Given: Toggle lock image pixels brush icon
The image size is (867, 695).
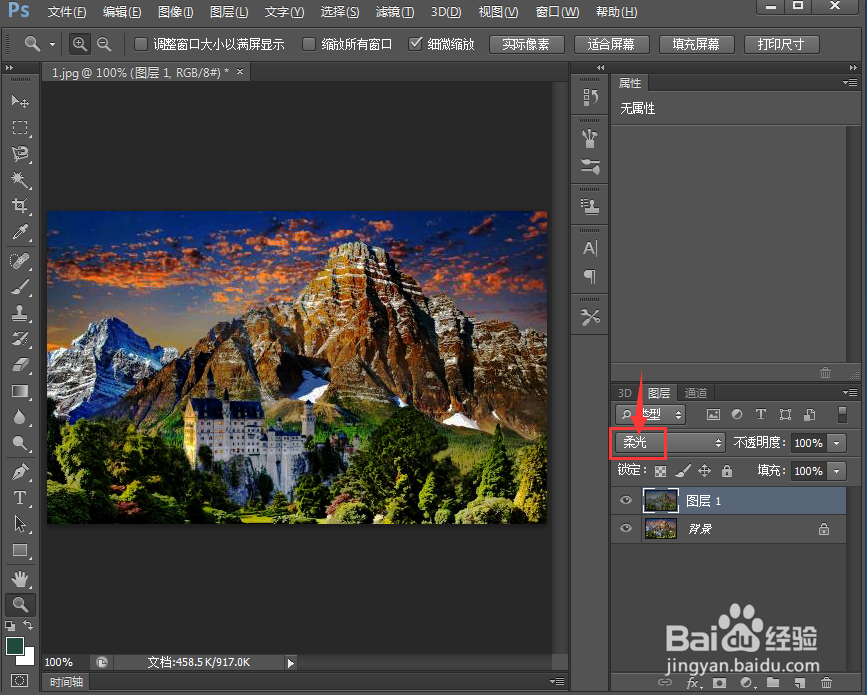Looking at the screenshot, I should coord(683,471).
